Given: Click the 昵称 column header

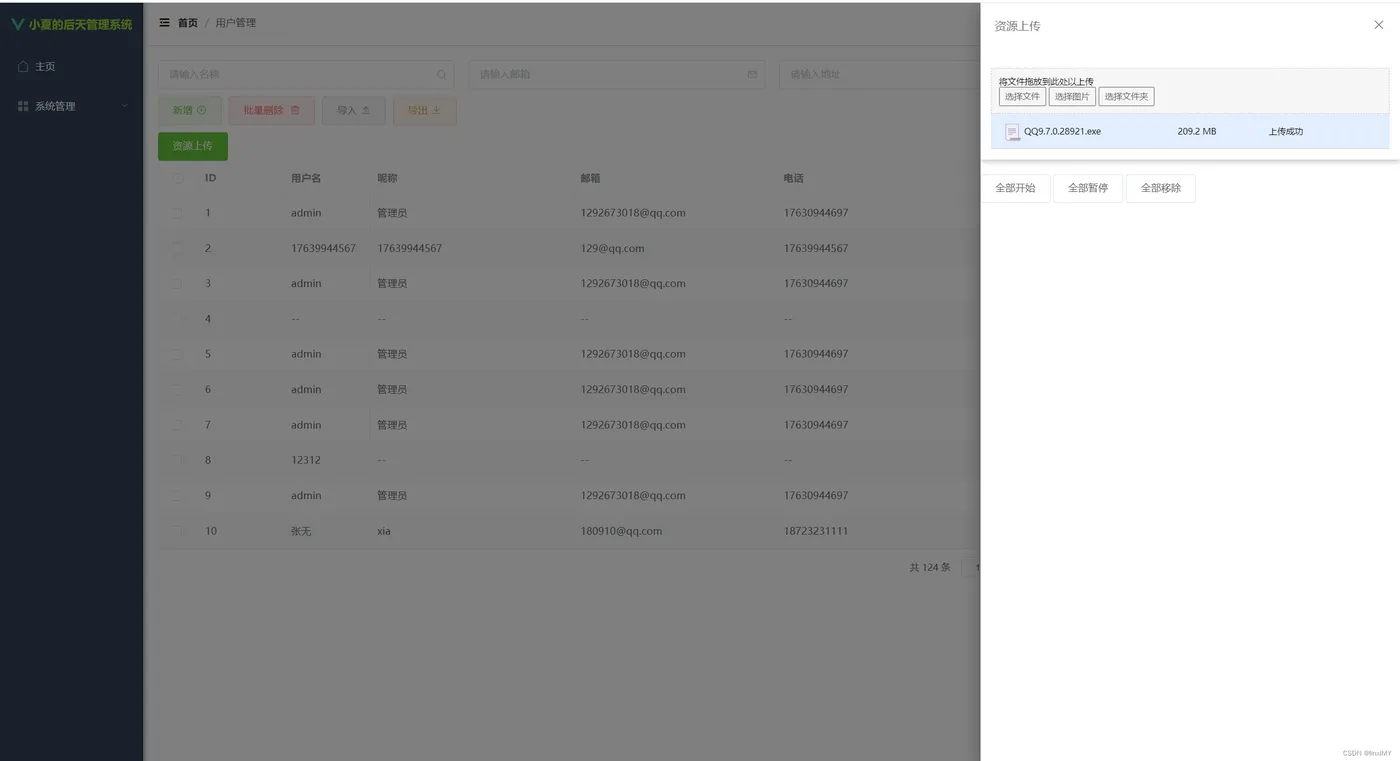Looking at the screenshot, I should click(387, 178).
